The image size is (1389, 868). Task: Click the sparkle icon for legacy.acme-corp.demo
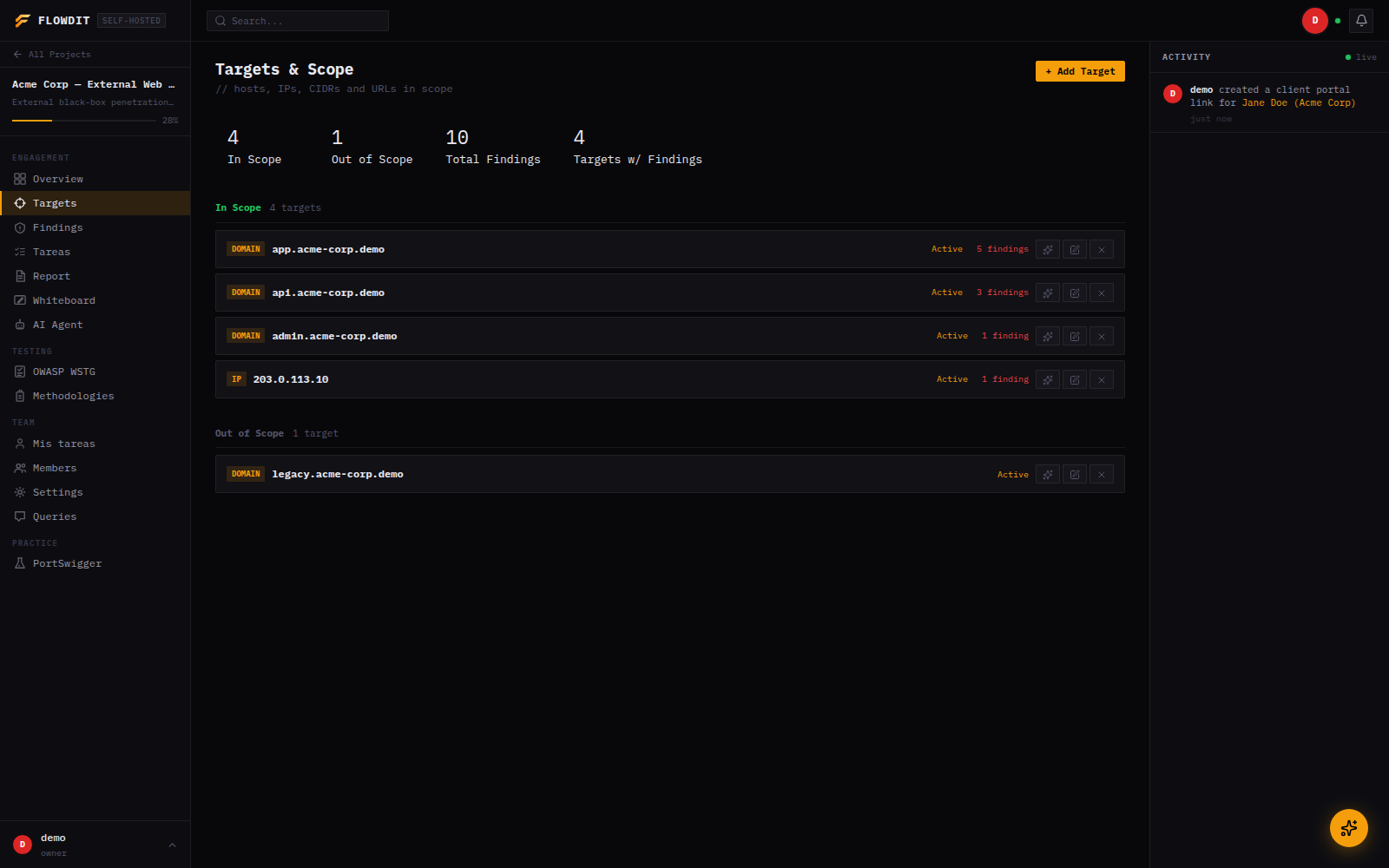tap(1048, 474)
